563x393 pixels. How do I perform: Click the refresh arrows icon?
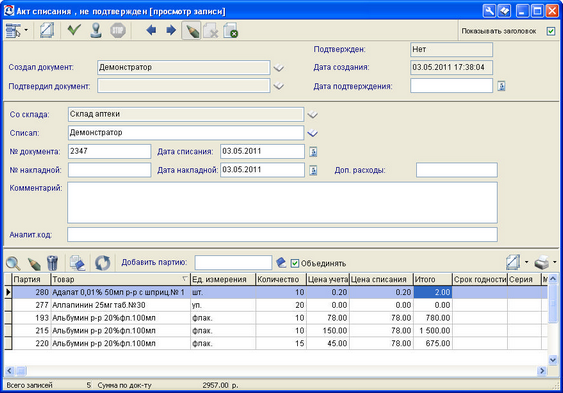click(102, 263)
